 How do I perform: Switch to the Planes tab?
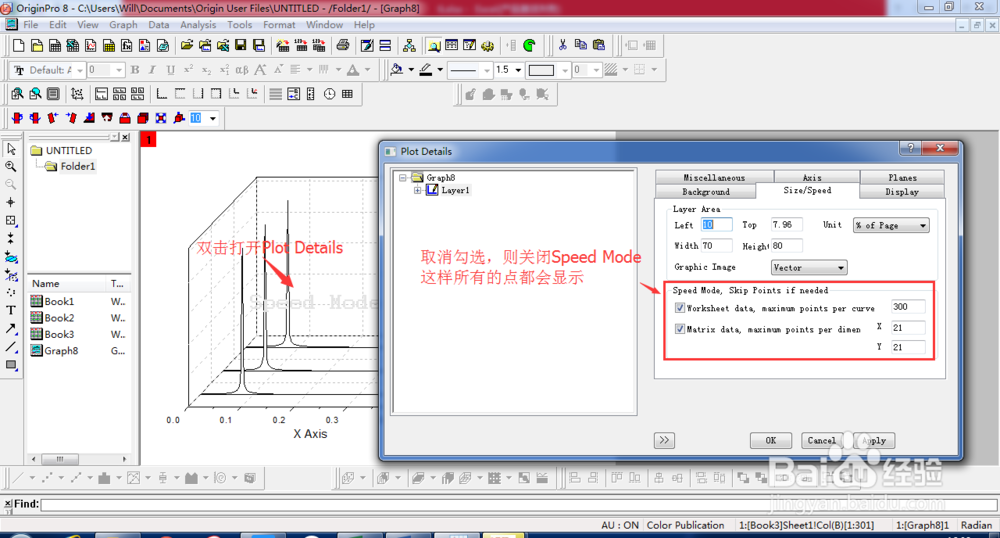point(902,177)
